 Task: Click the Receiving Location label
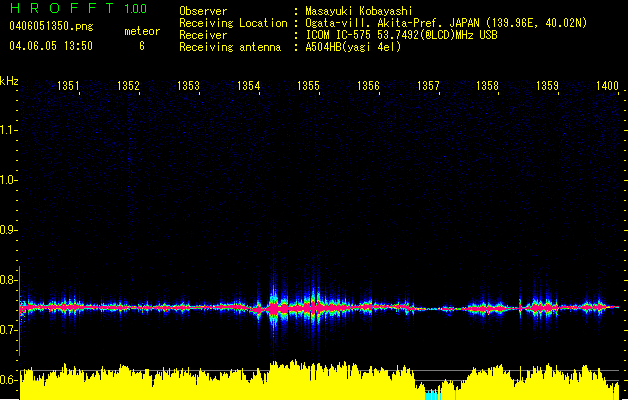[233, 23]
